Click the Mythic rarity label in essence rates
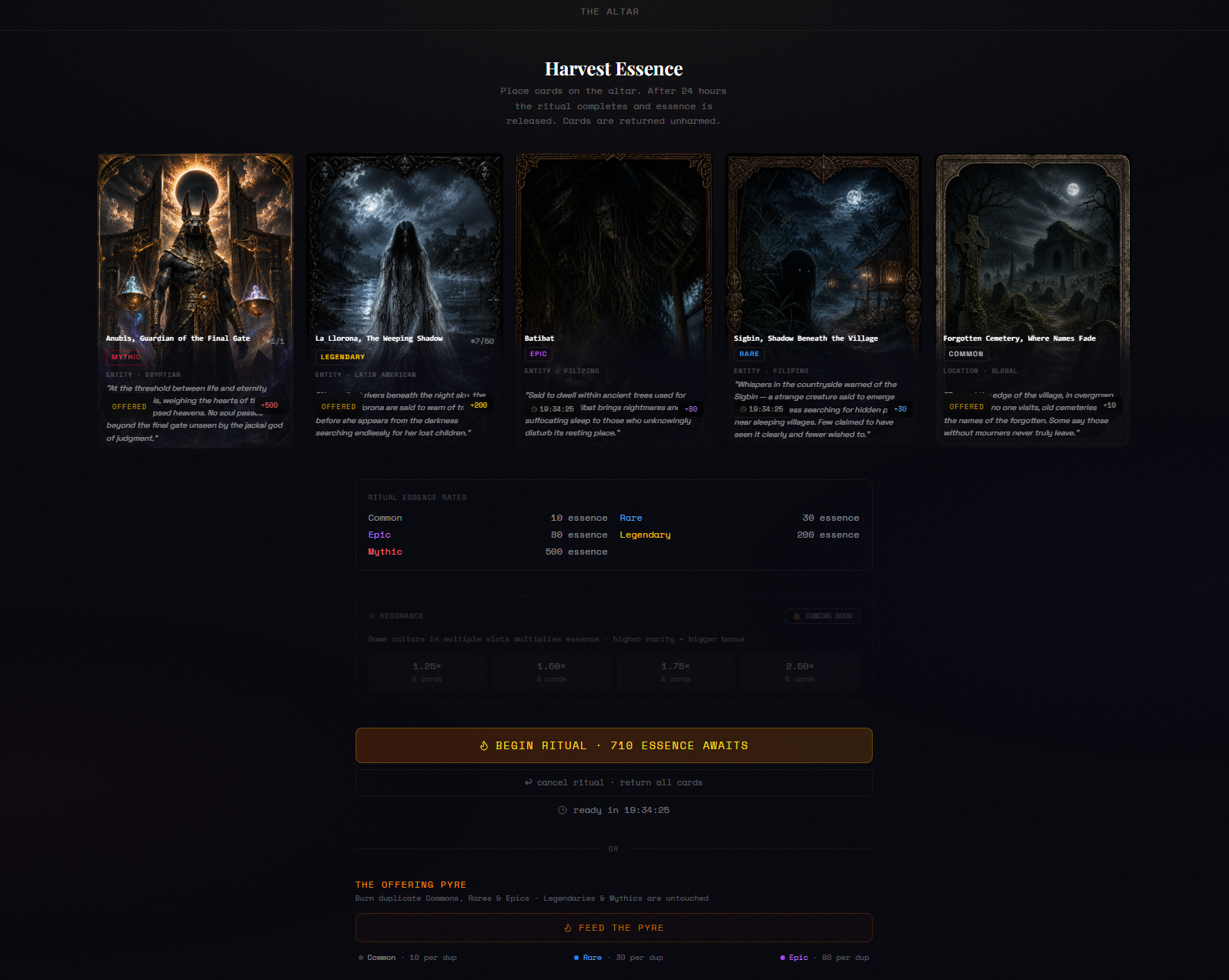Screen dimensions: 1229x980 click(x=385, y=552)
